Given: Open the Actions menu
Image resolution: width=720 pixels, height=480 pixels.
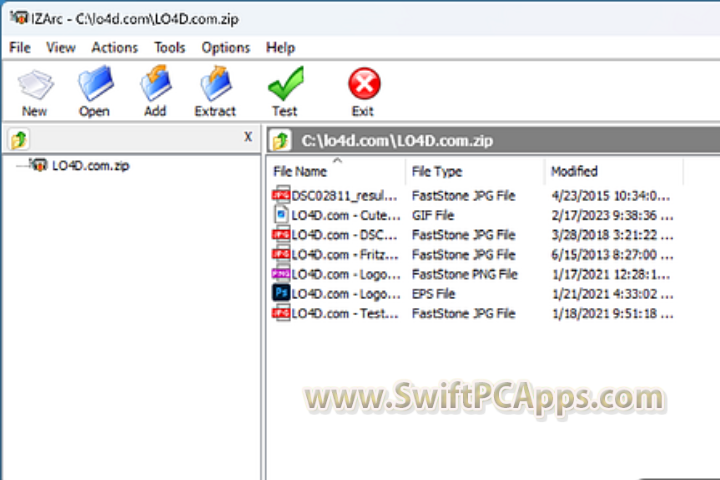Looking at the screenshot, I should tap(114, 47).
